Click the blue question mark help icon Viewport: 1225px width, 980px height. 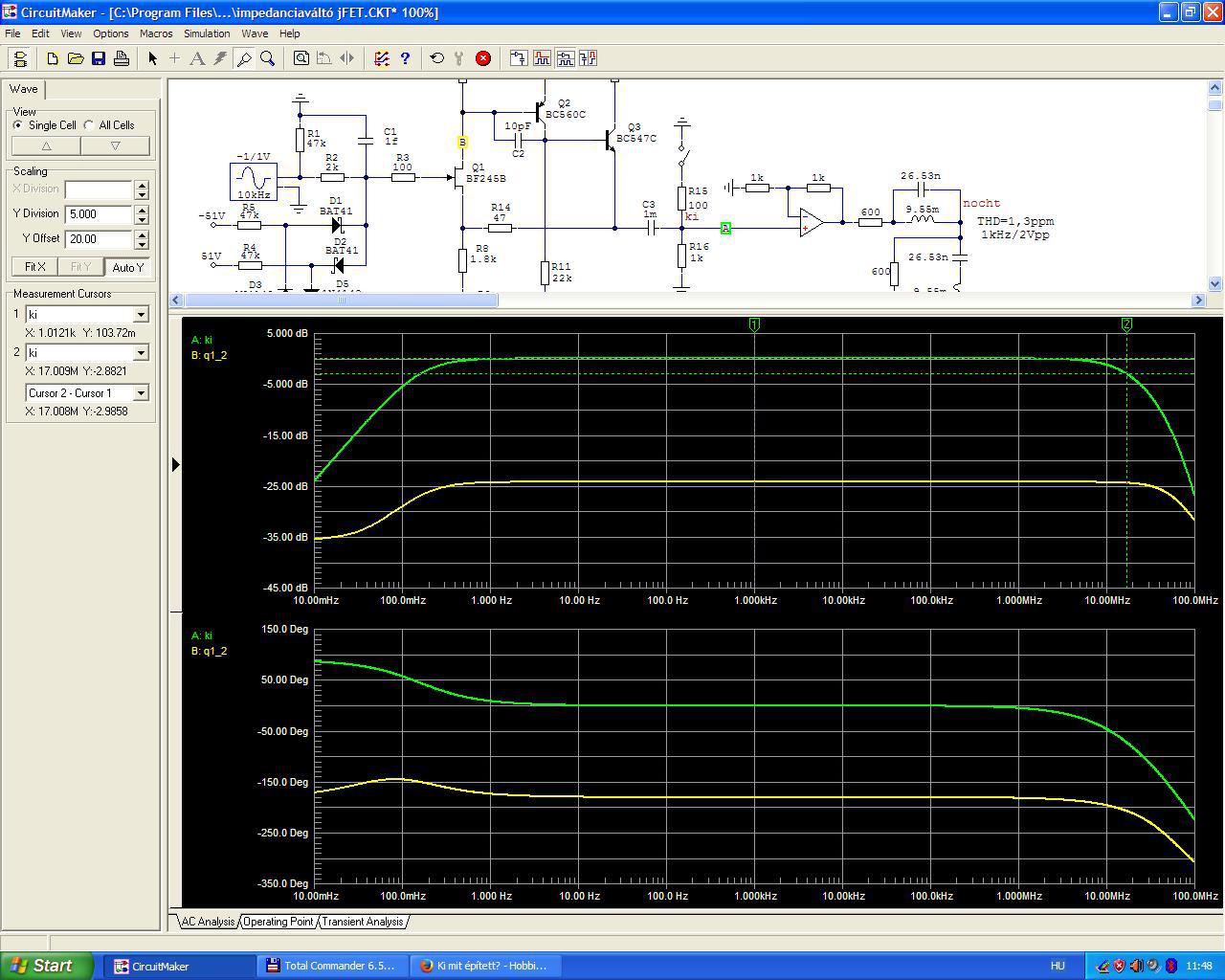405,58
